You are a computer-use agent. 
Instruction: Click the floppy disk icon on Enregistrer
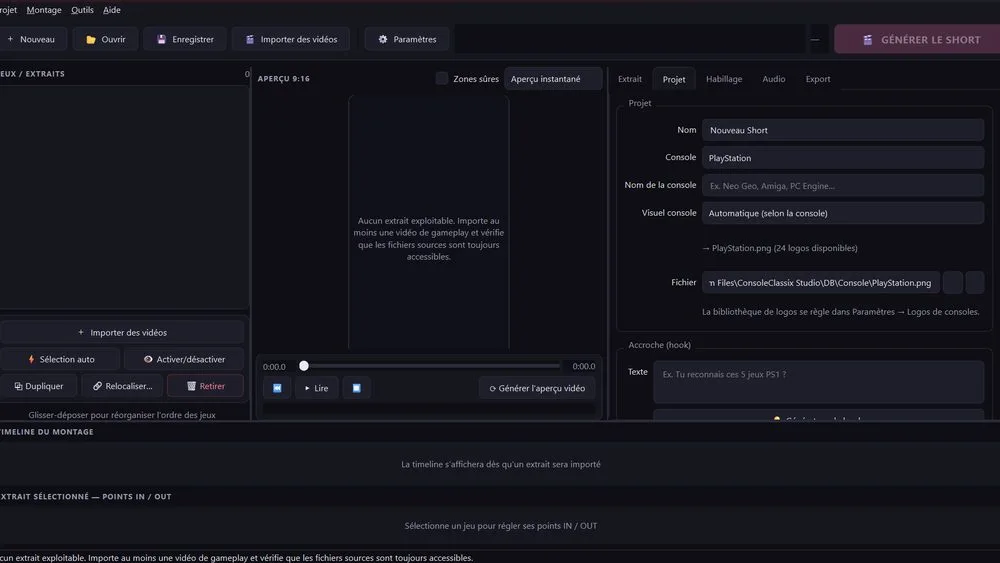(x=161, y=39)
